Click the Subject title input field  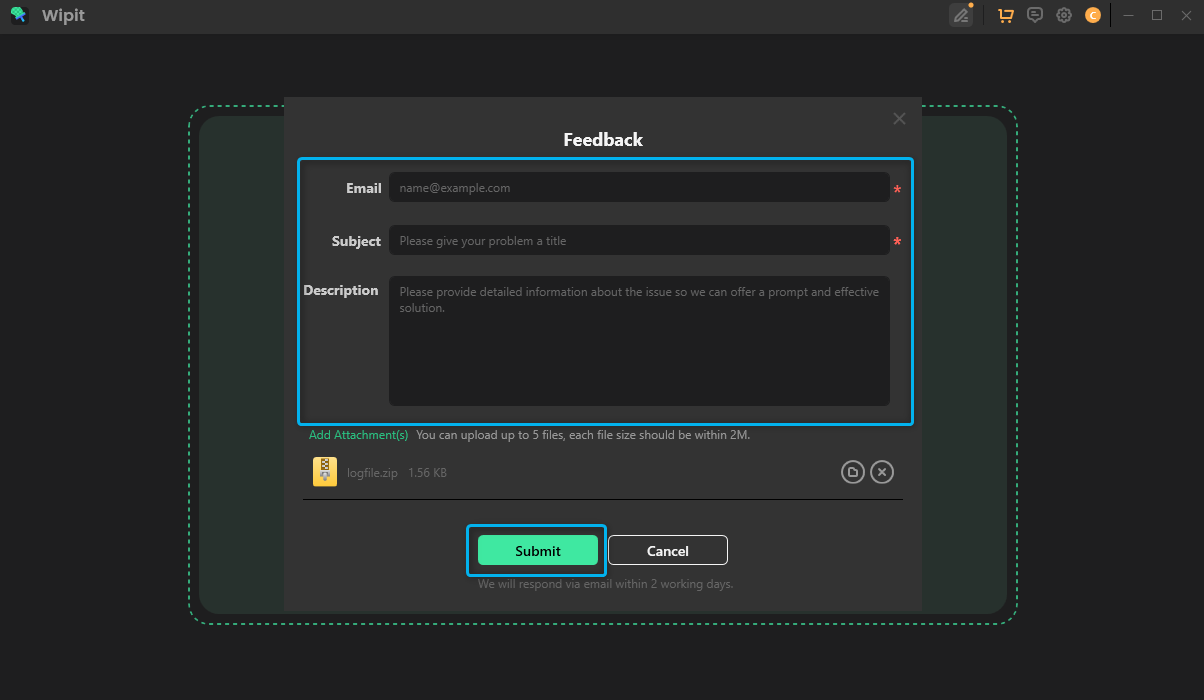tap(639, 240)
